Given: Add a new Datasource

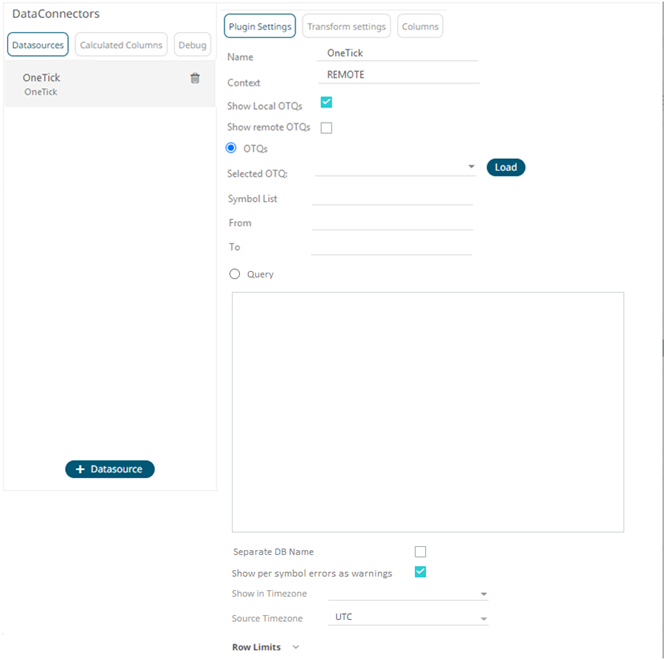Looking at the screenshot, I should point(110,469).
